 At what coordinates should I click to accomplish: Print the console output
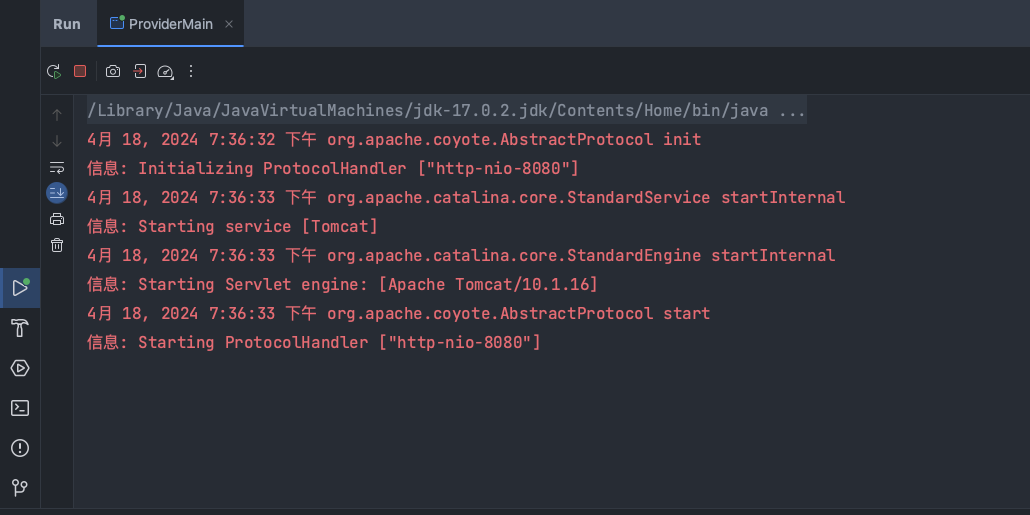point(57,219)
